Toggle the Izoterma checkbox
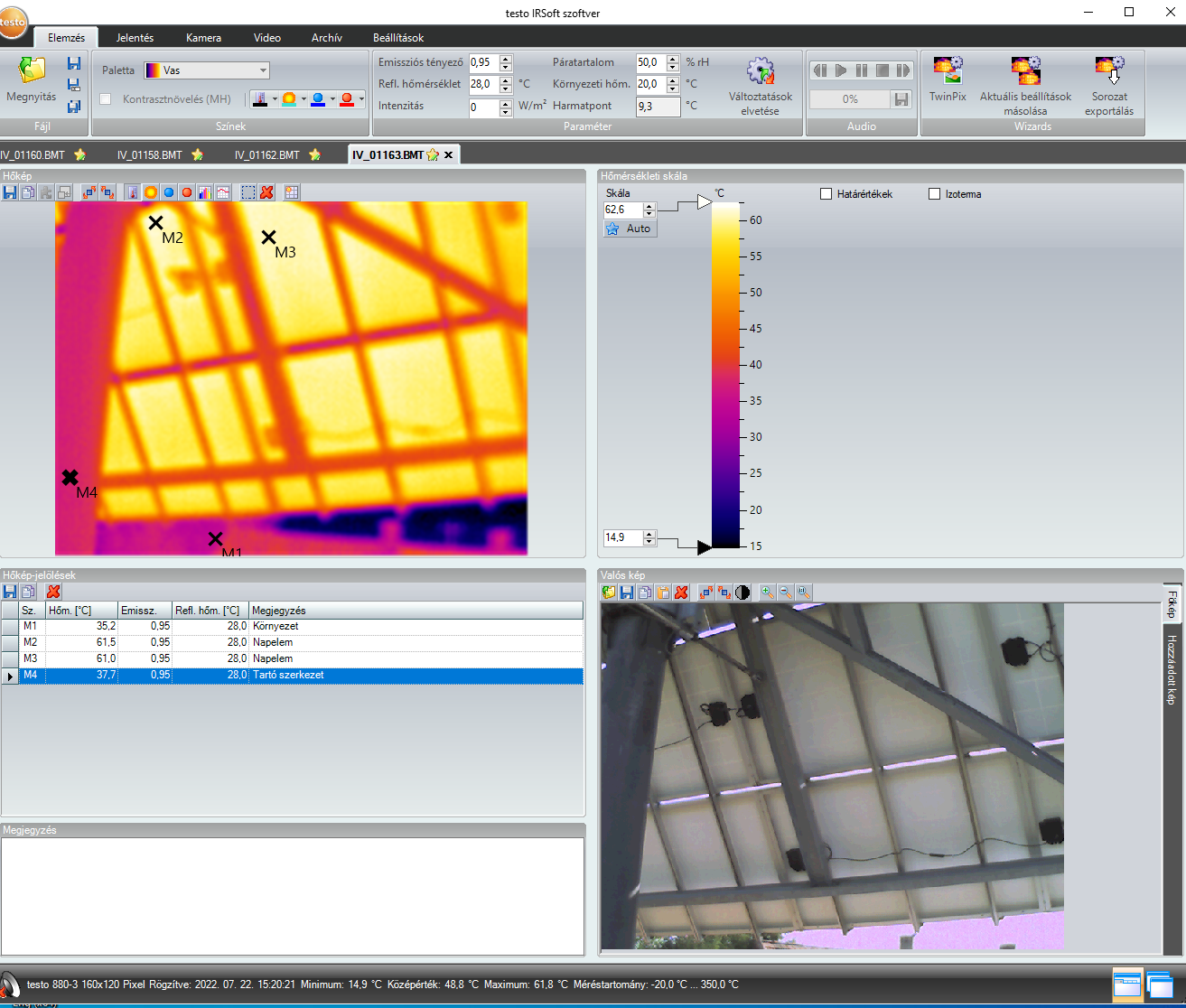 935,194
